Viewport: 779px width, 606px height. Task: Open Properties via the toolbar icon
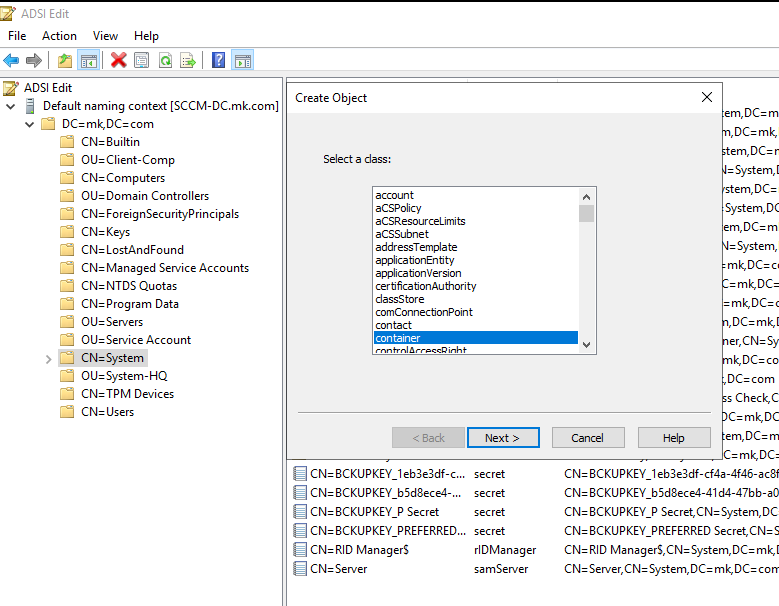pyautogui.click(x=142, y=60)
